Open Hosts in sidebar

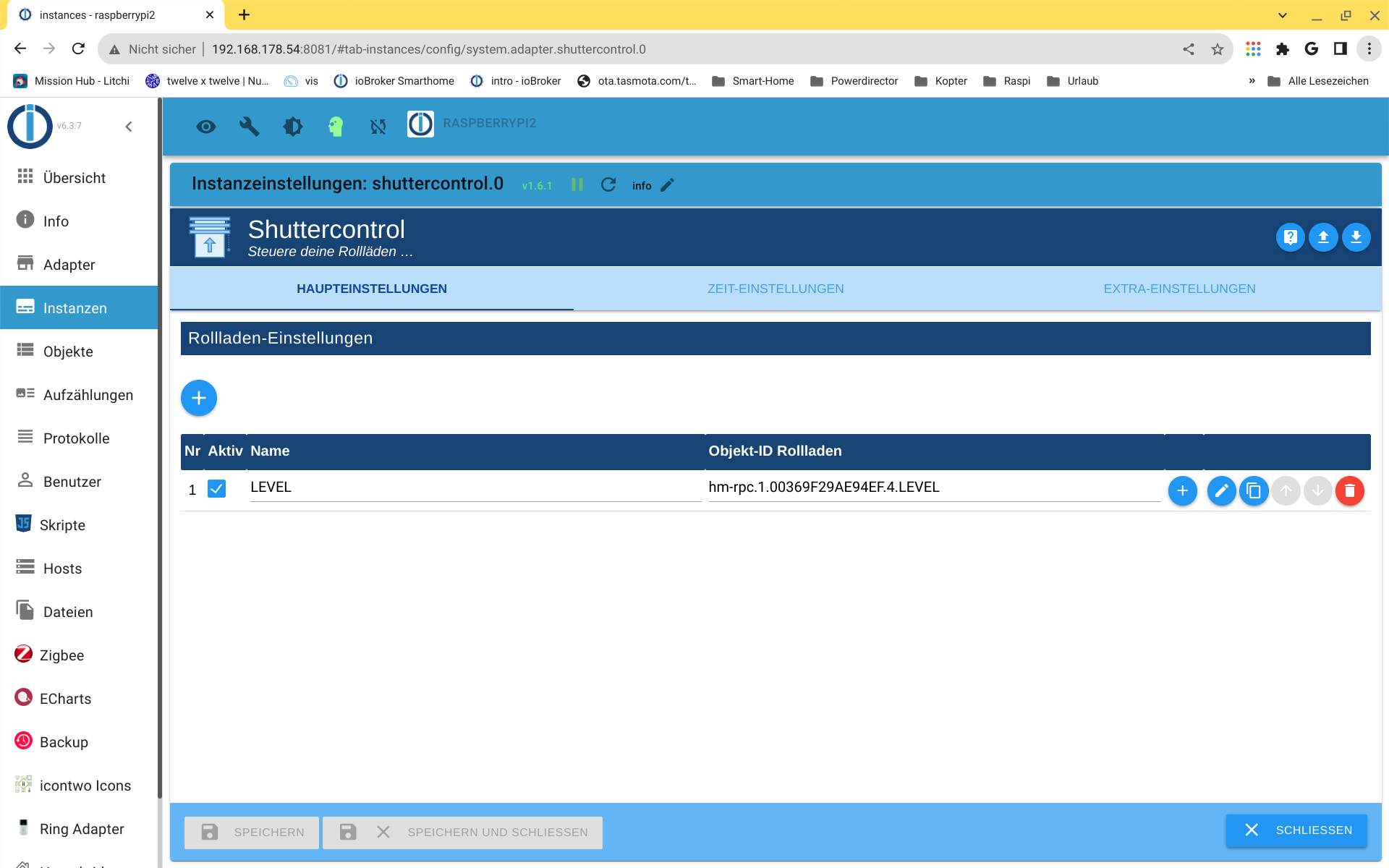coord(79,569)
